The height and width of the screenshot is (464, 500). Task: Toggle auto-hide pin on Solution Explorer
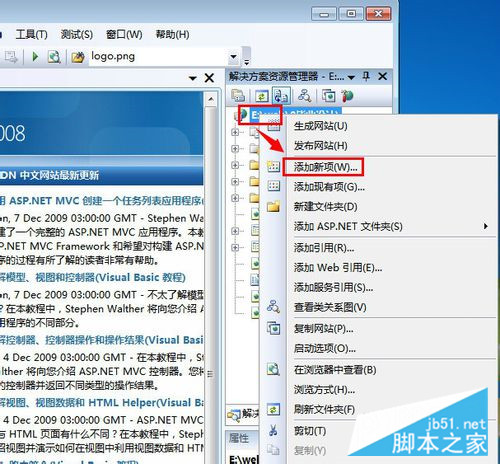point(366,77)
